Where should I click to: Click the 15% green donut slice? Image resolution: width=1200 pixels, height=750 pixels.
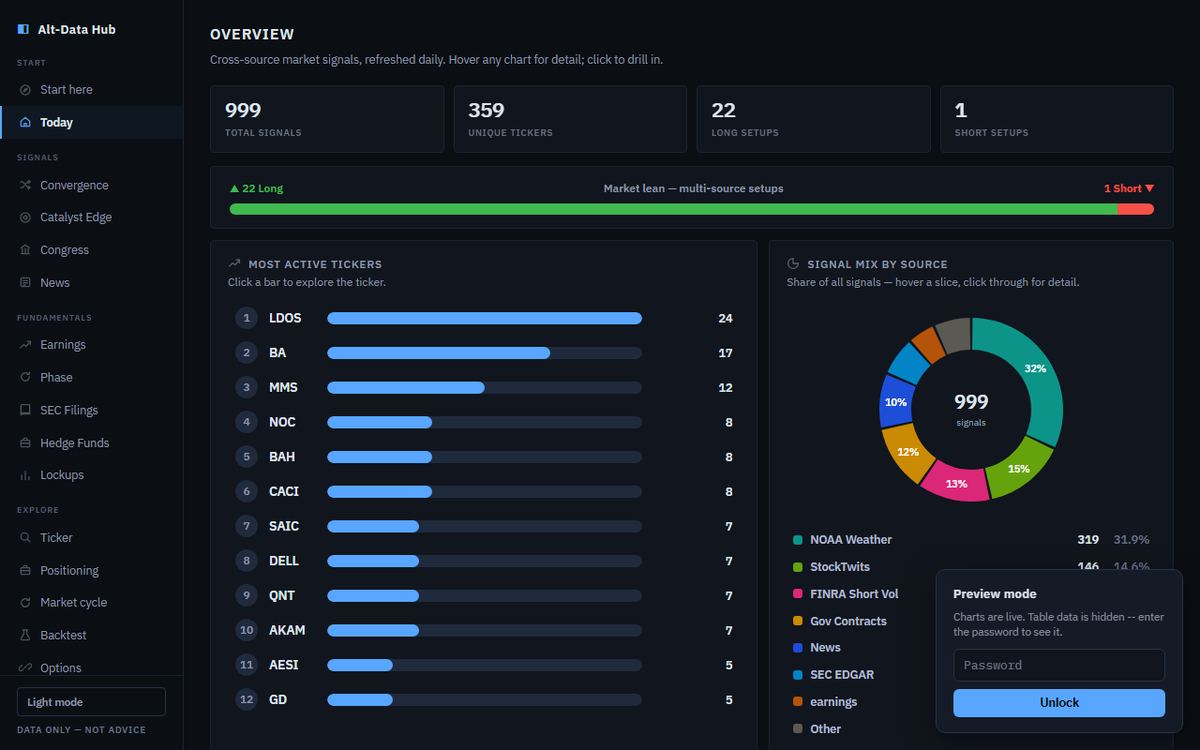(1018, 467)
